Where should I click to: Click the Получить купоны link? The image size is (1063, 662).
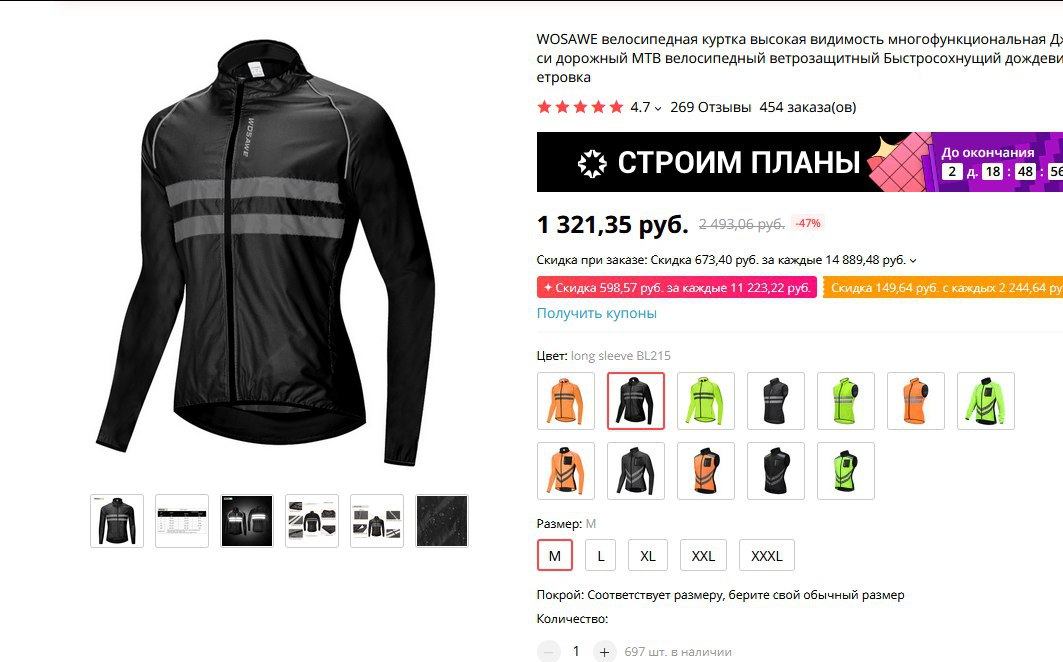[x=597, y=313]
